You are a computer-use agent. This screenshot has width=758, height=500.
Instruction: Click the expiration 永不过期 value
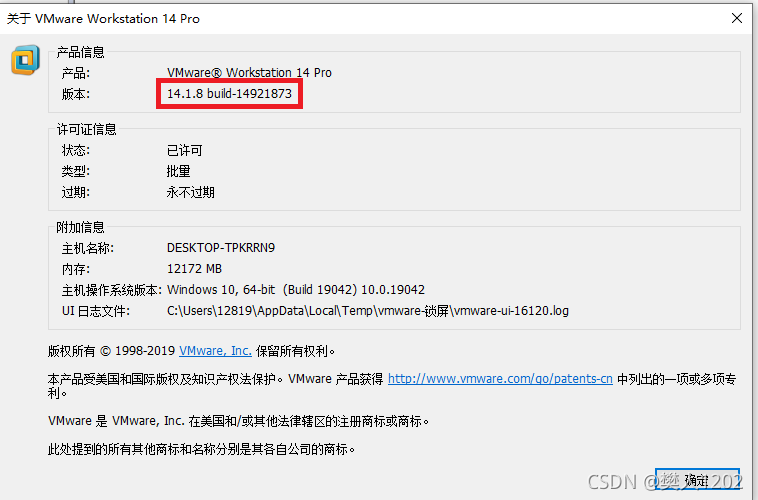pyautogui.click(x=190, y=192)
